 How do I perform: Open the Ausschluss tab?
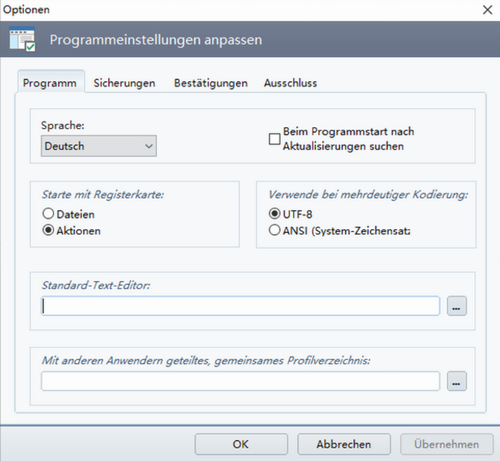(x=290, y=83)
